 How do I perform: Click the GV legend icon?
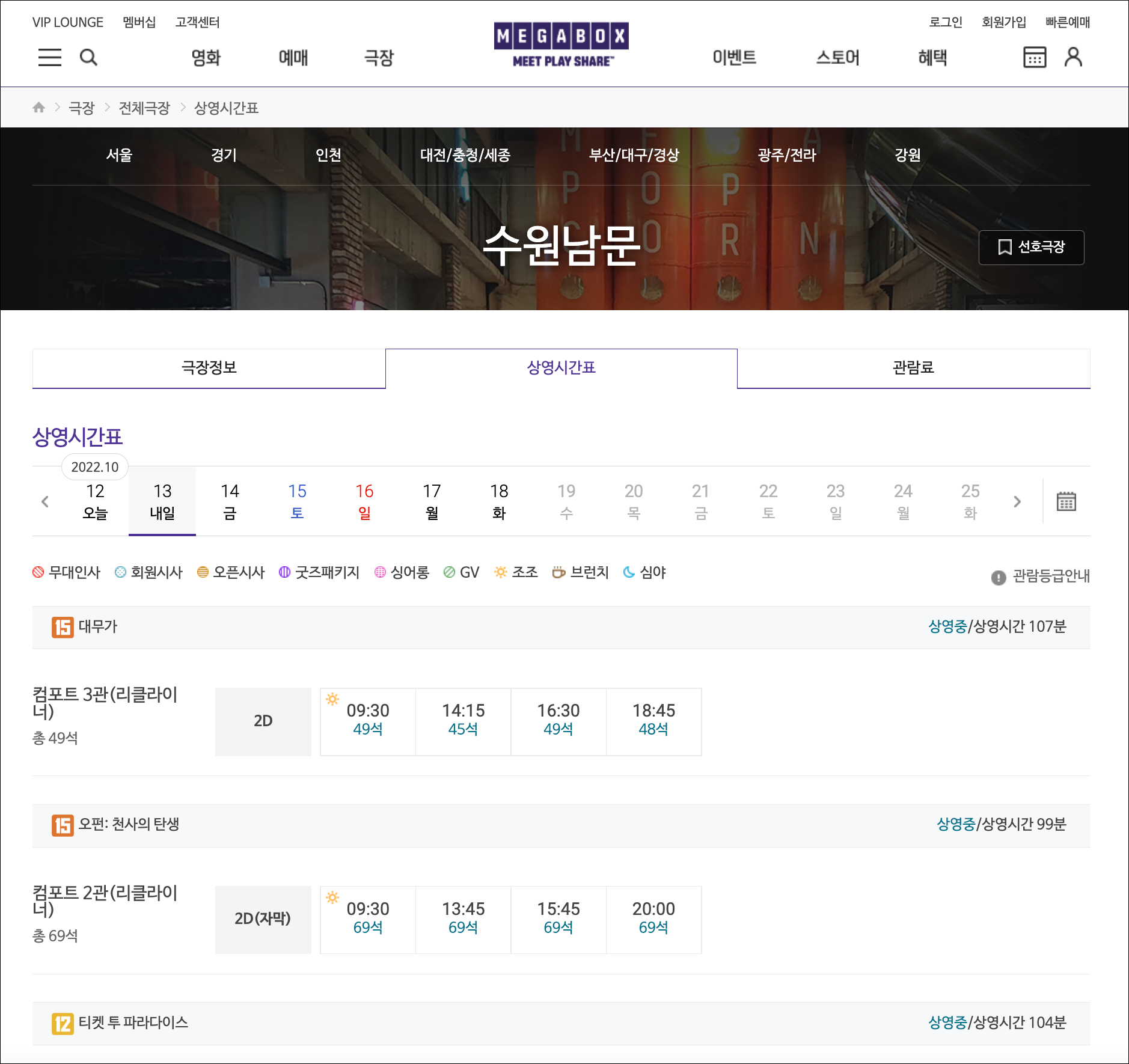tap(449, 572)
